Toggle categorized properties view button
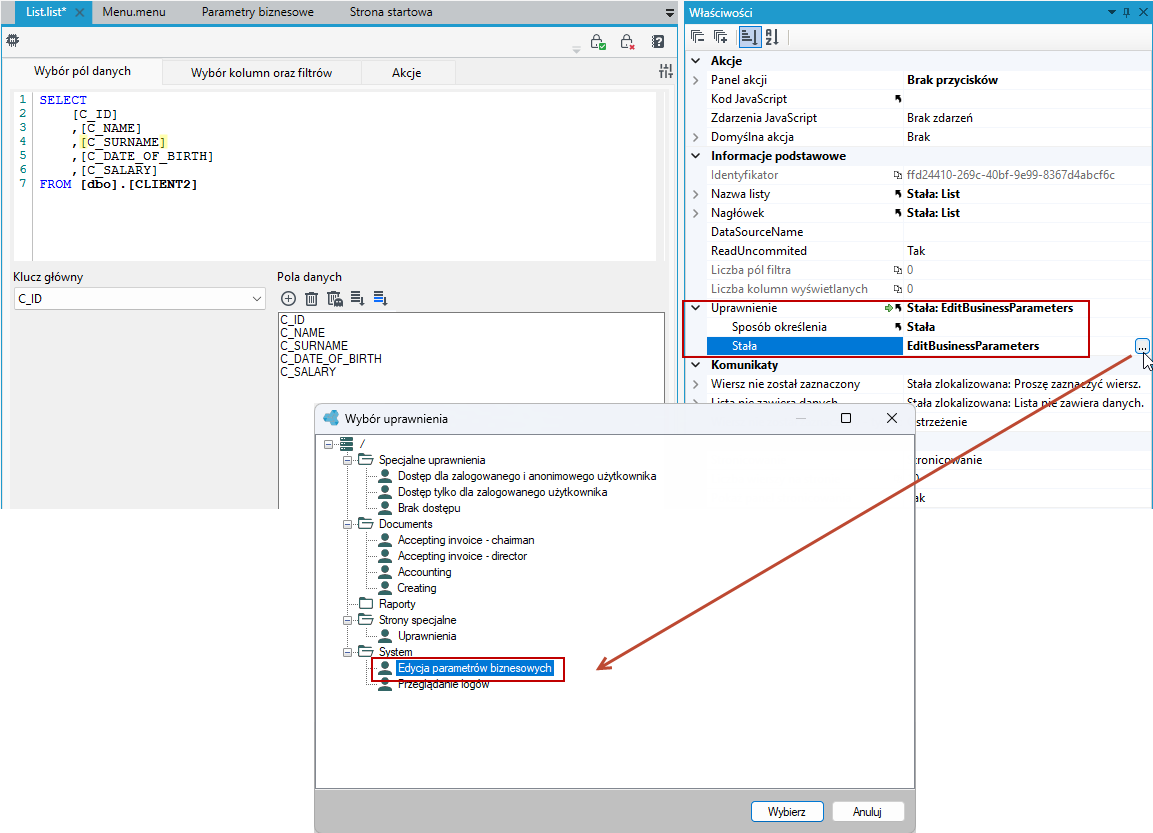The height and width of the screenshot is (833, 1153). click(749, 37)
